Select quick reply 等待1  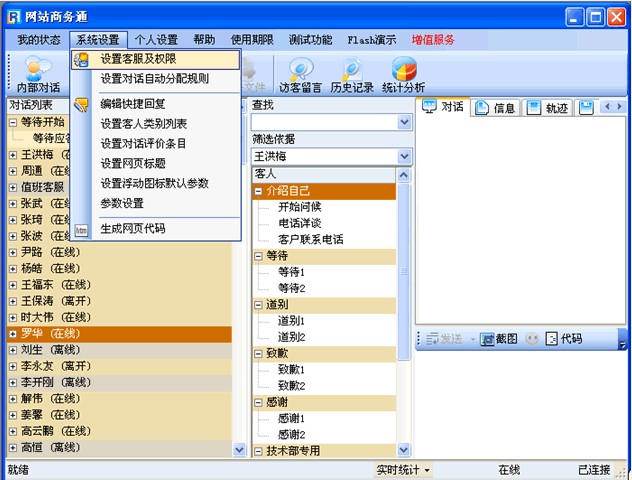coord(291,272)
